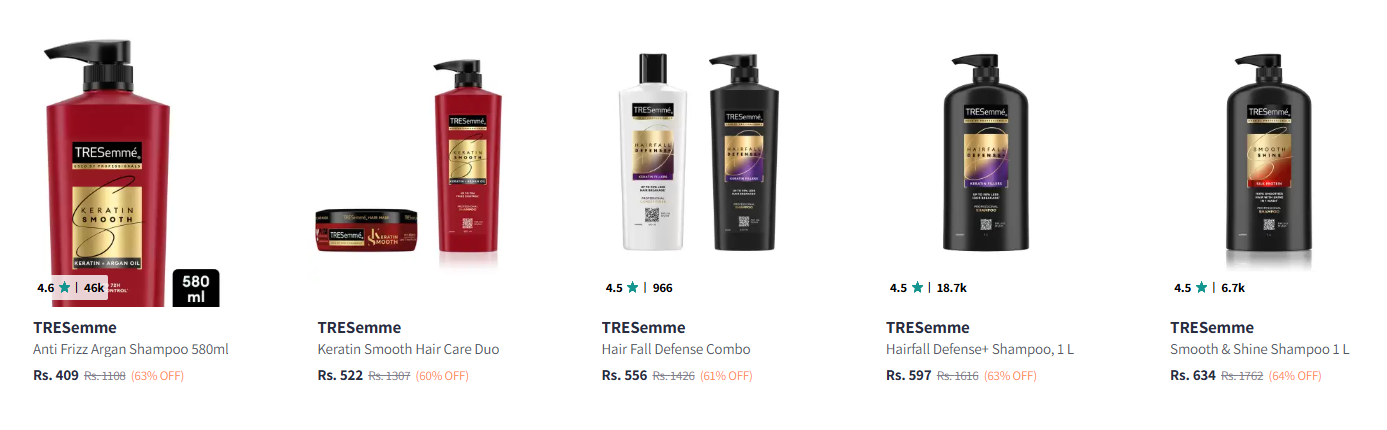
Task: Click the 61% OFF discount label
Action: pyautogui.click(x=726, y=376)
